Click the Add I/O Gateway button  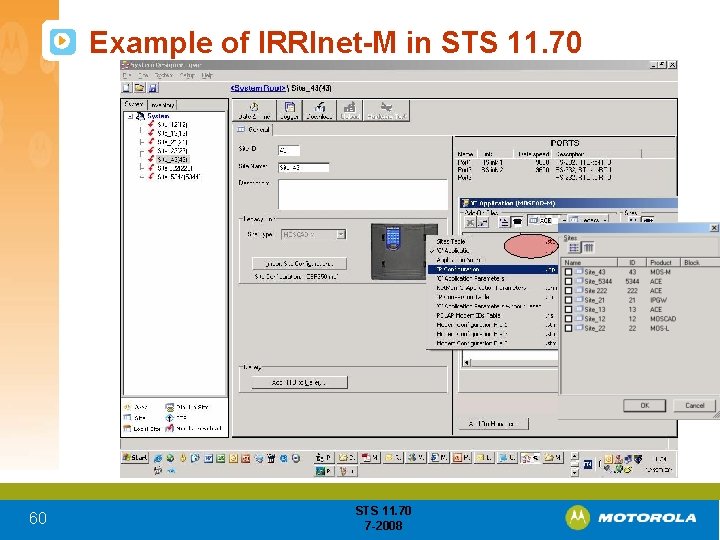coord(299,382)
